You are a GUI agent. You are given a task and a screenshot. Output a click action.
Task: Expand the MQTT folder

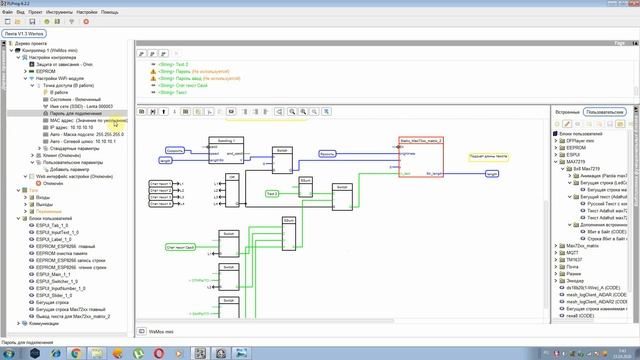coord(556,253)
